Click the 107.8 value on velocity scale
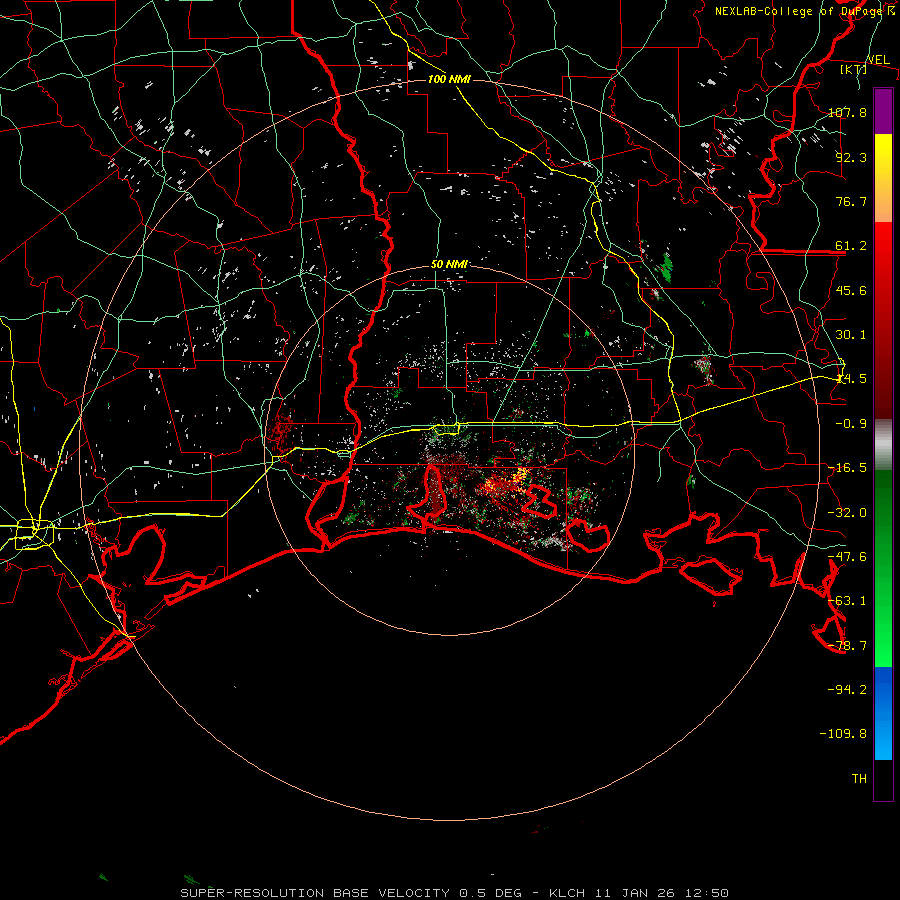Viewport: 900px width, 900px height. pos(848,112)
